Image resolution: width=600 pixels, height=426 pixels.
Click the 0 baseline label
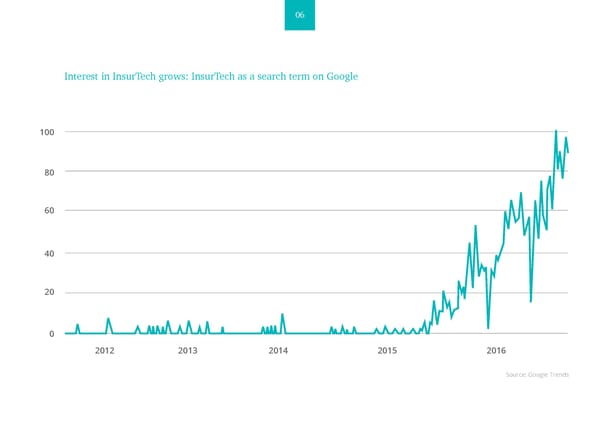pyautogui.click(x=52, y=334)
